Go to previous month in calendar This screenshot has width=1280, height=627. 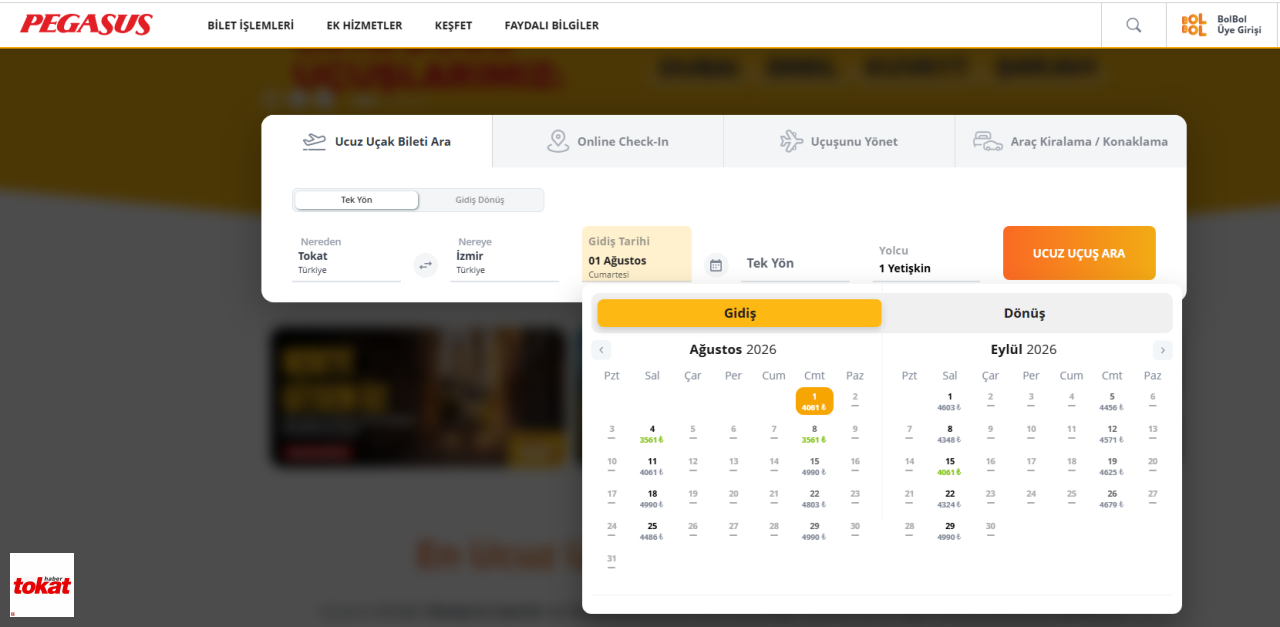point(601,350)
